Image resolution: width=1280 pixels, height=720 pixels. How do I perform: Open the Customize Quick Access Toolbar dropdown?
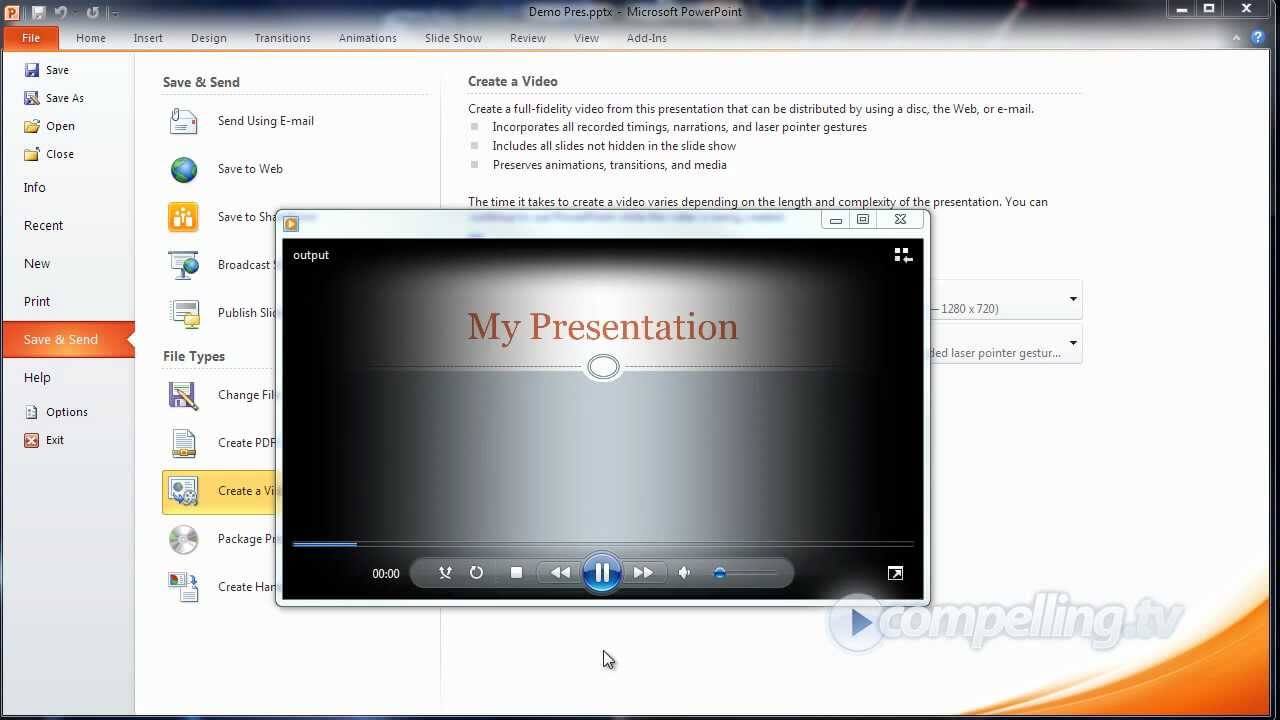(x=114, y=13)
